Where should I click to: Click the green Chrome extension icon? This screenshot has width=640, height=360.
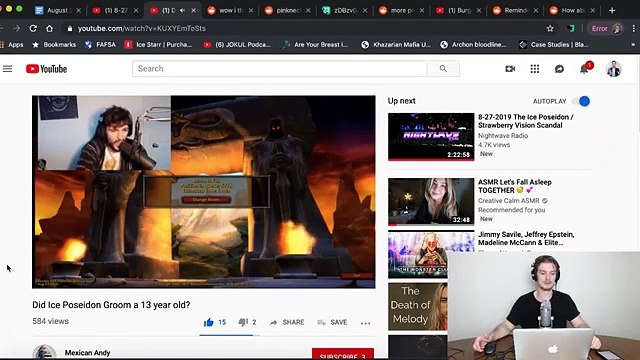(x=572, y=28)
